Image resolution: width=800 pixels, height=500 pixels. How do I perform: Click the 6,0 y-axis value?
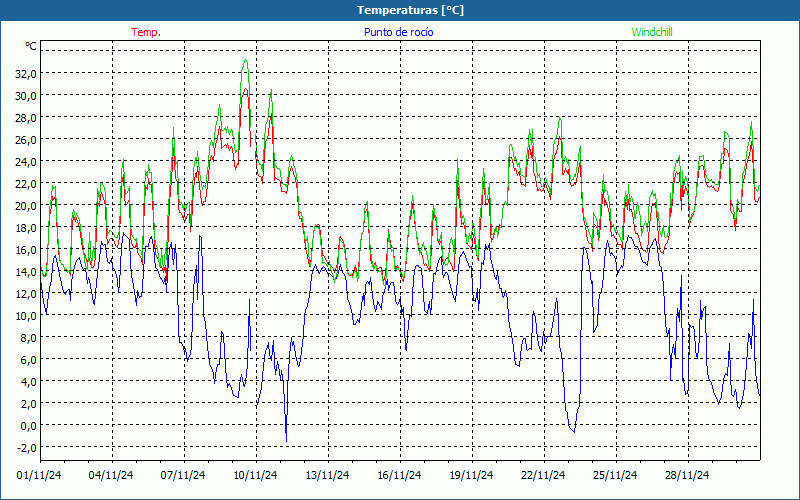(28, 360)
